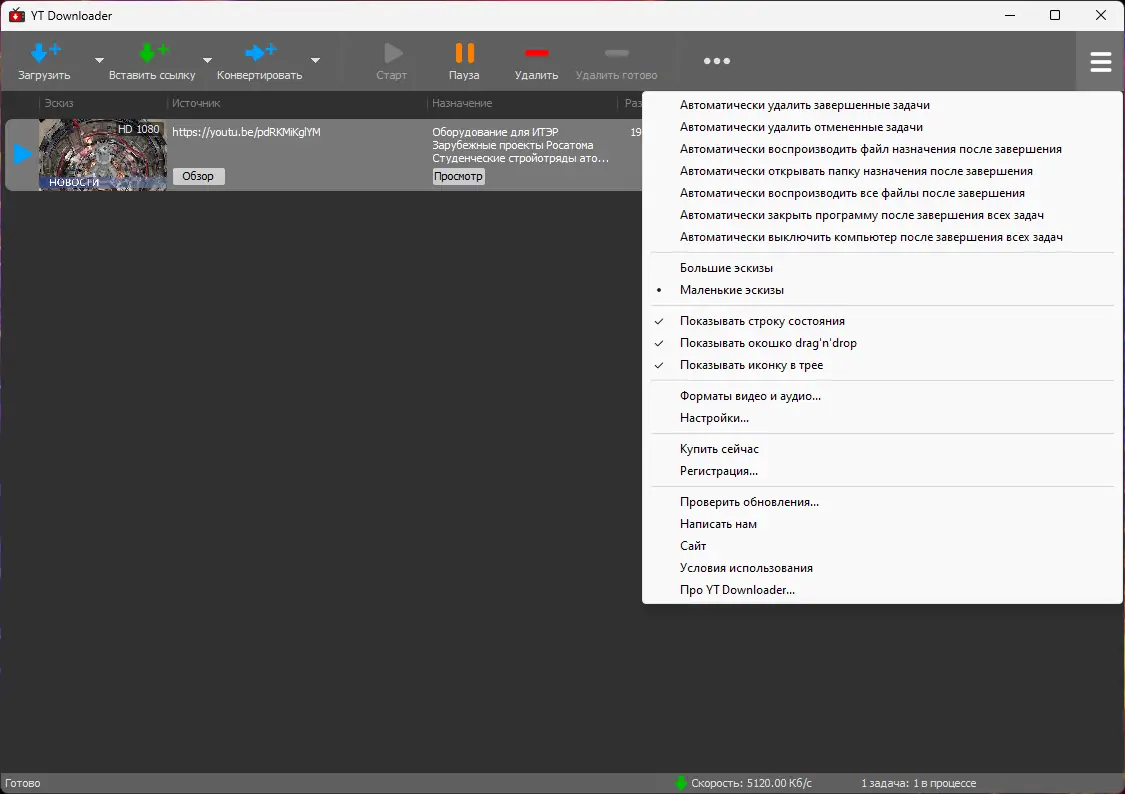This screenshot has width=1125, height=794.
Task: Click status text 1 задача: 1 в процессе
Action: click(918, 783)
